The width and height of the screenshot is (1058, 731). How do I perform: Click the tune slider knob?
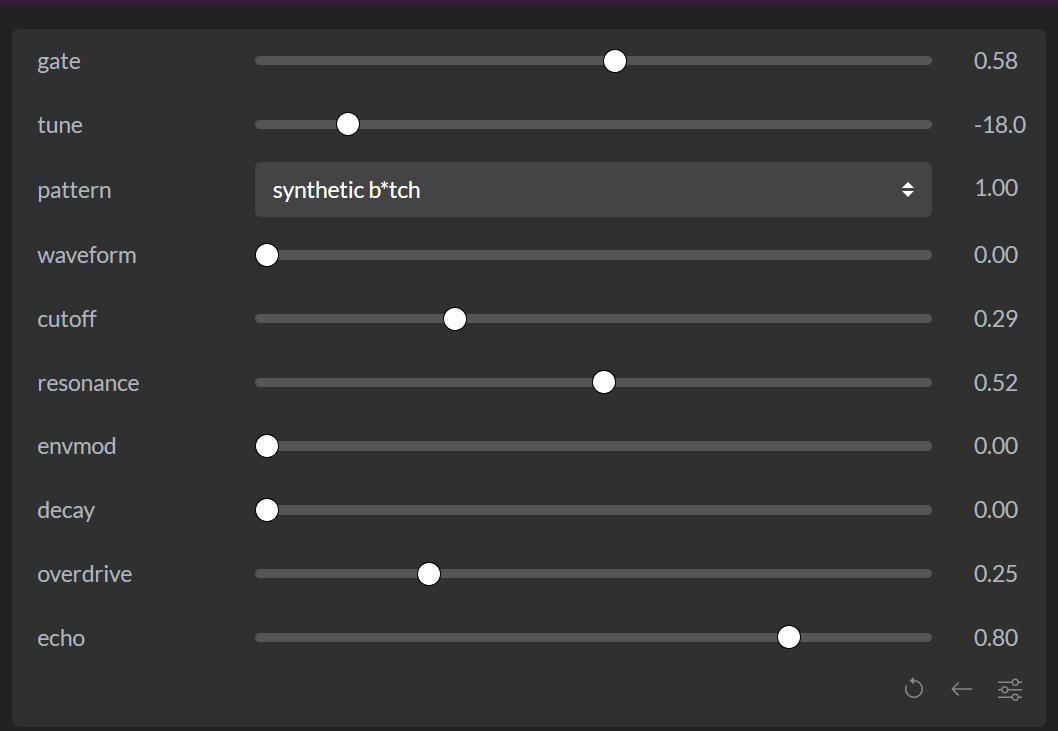[347, 124]
